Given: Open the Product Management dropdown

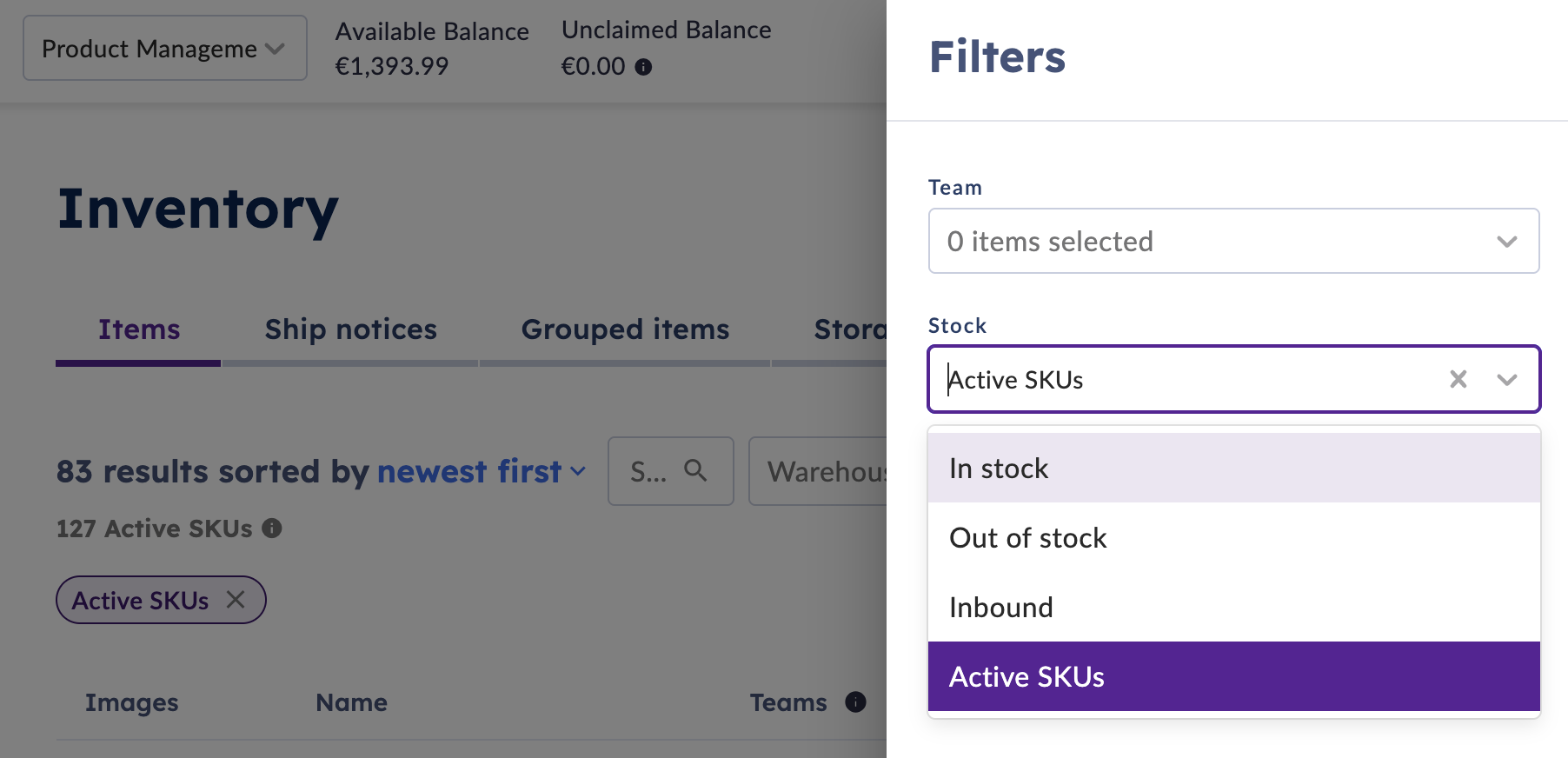Looking at the screenshot, I should point(165,48).
